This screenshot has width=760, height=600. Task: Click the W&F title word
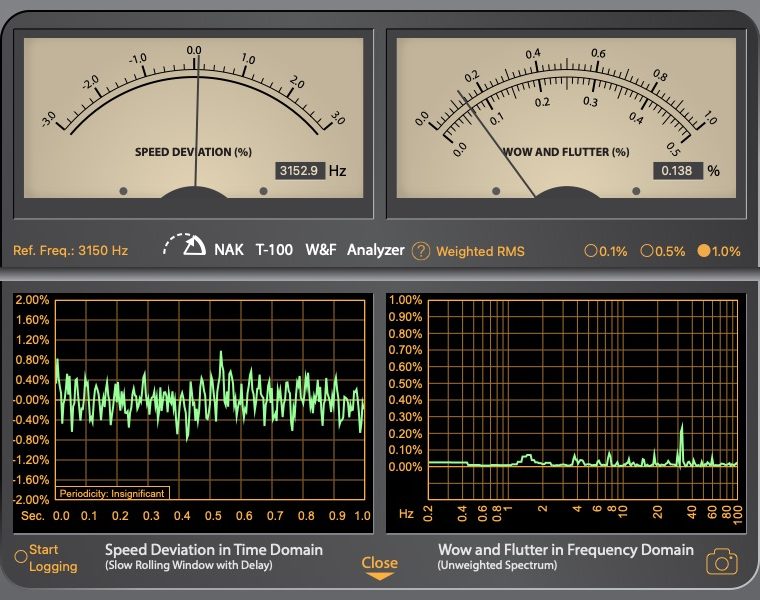(x=320, y=250)
